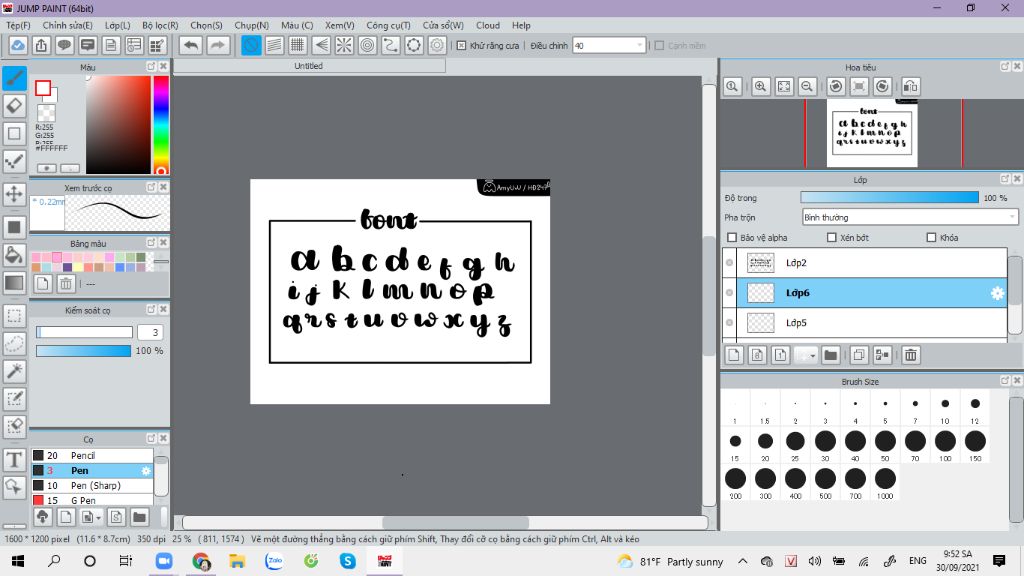
Task: Click the Undo arrow in toolbar
Action: [190, 45]
